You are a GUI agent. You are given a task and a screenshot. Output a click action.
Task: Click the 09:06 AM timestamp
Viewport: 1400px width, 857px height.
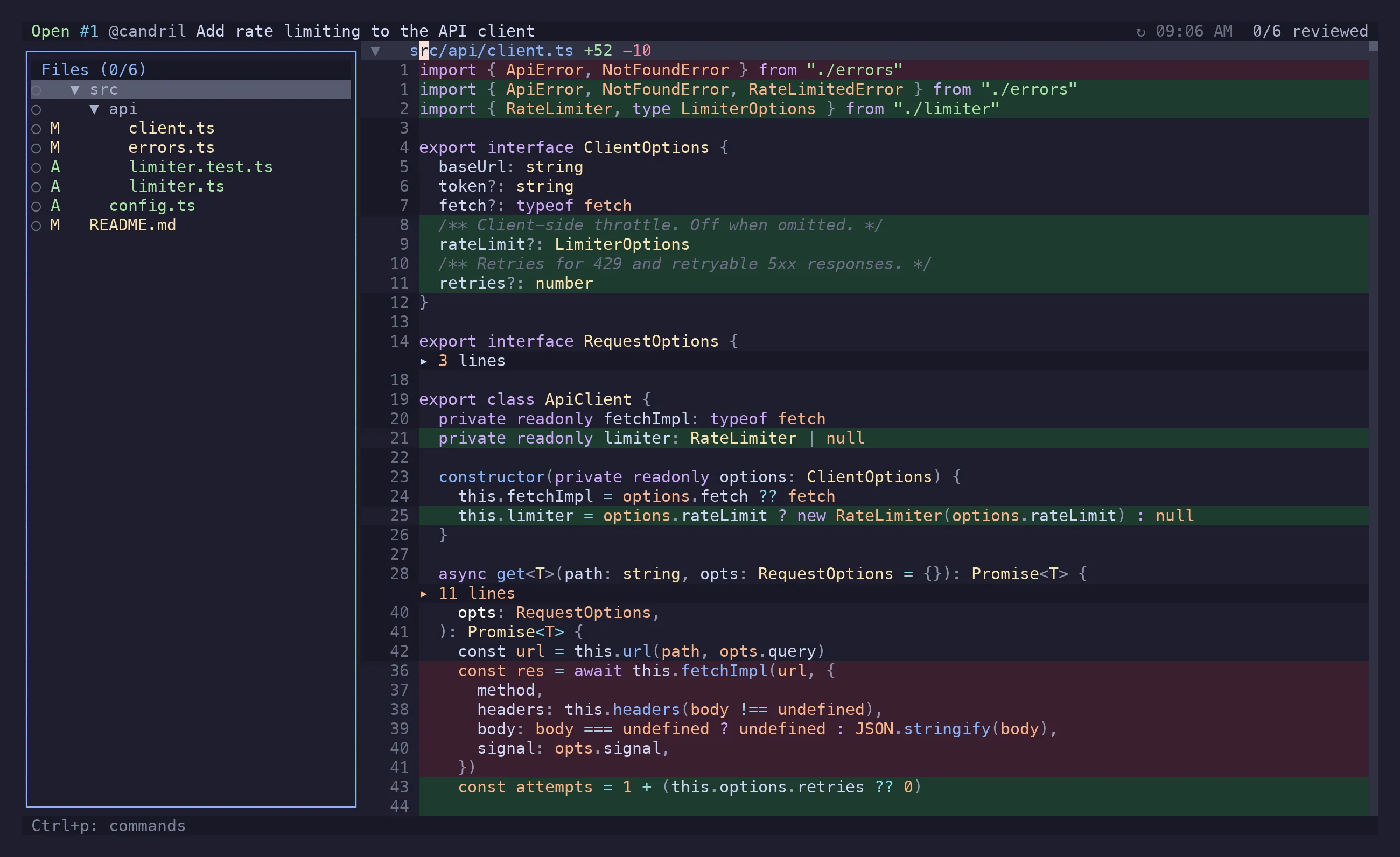click(1194, 31)
